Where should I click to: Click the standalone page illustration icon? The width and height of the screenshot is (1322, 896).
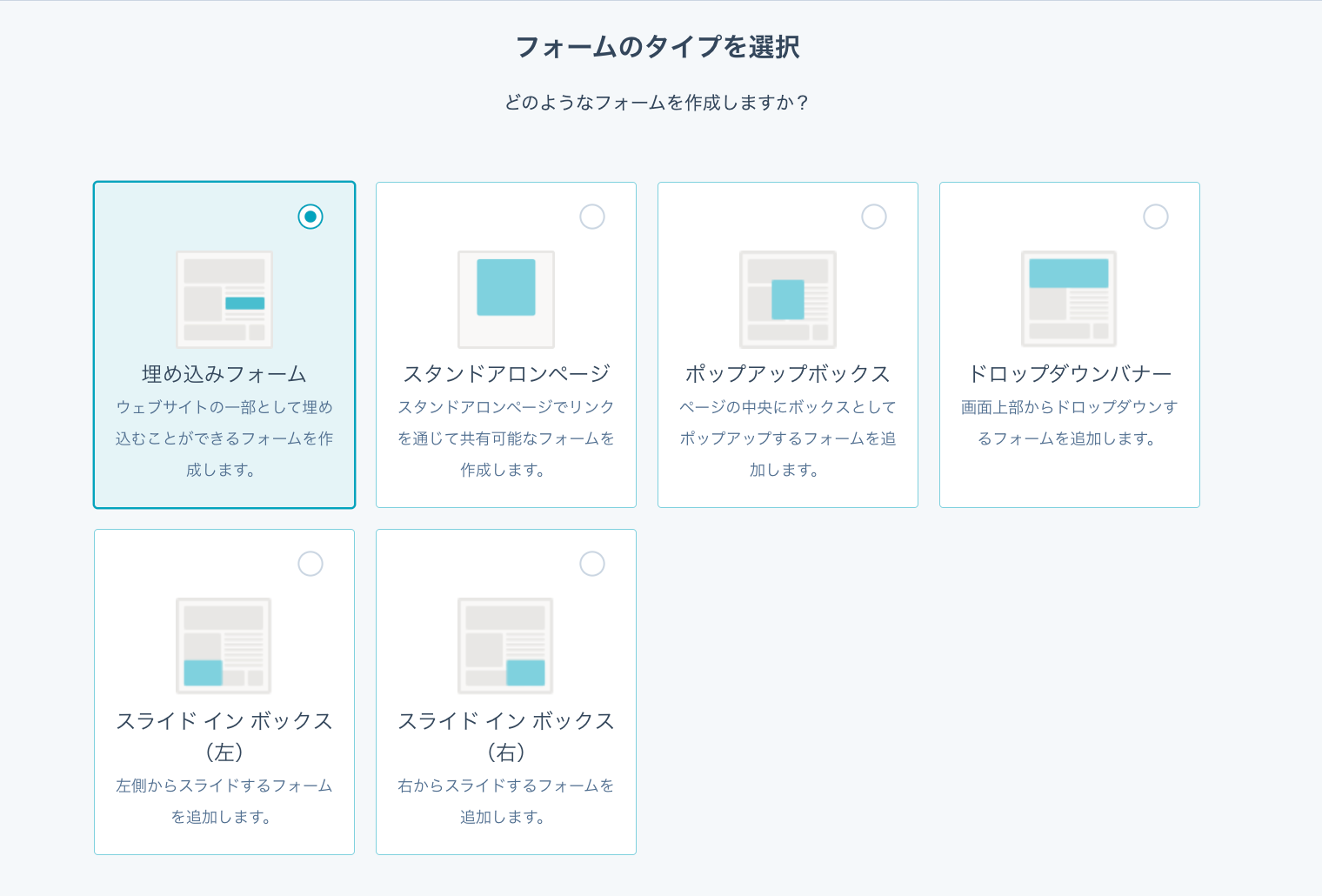click(x=506, y=299)
